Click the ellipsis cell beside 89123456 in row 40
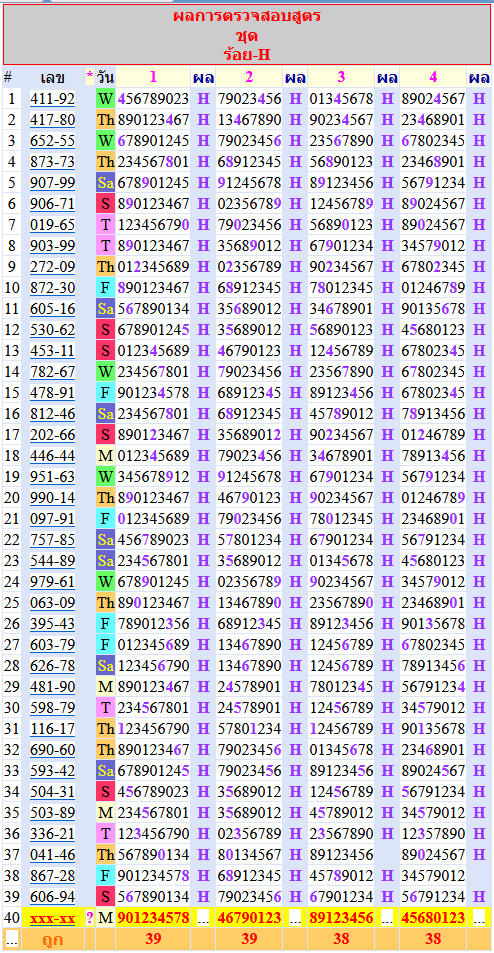494x953 pixels. point(387,918)
